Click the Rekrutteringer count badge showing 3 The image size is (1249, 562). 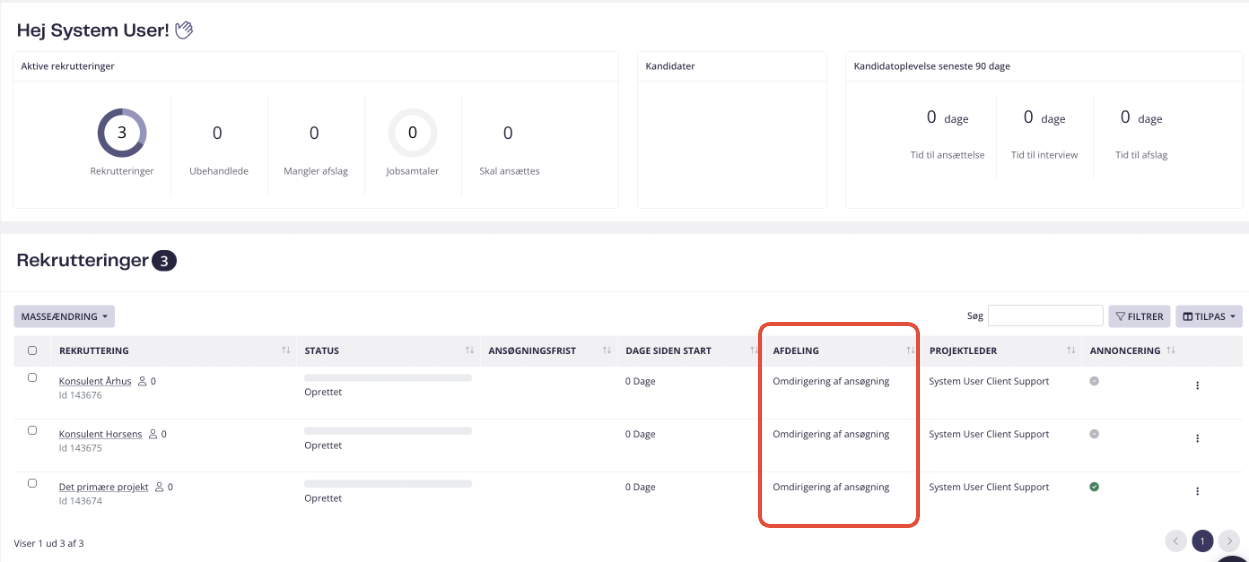coord(164,261)
